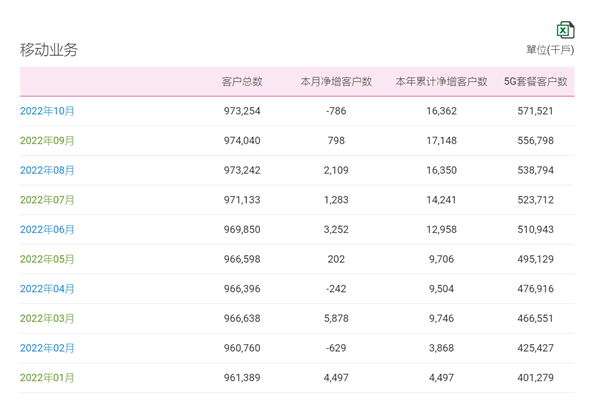This screenshot has width=600, height=410.
Task: Click the 本月净增客户数 column header
Action: pyautogui.click(x=336, y=82)
